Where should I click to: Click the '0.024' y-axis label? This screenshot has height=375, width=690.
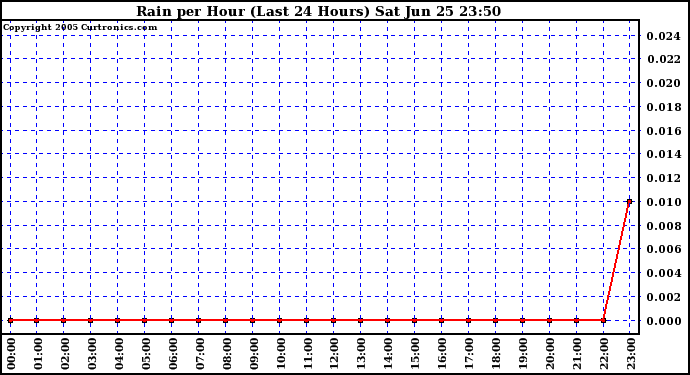(x=663, y=36)
